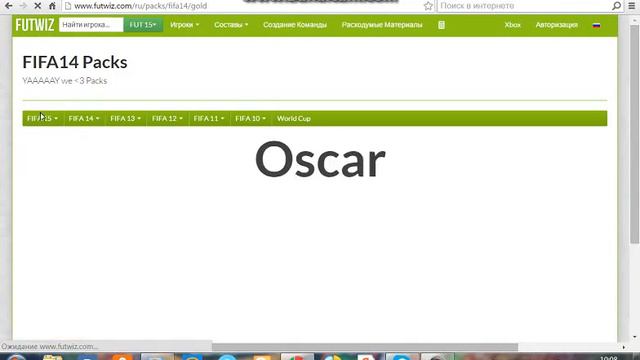Expand the FIFA 12 packs dropdown
The height and width of the screenshot is (360, 640).
pyautogui.click(x=167, y=118)
